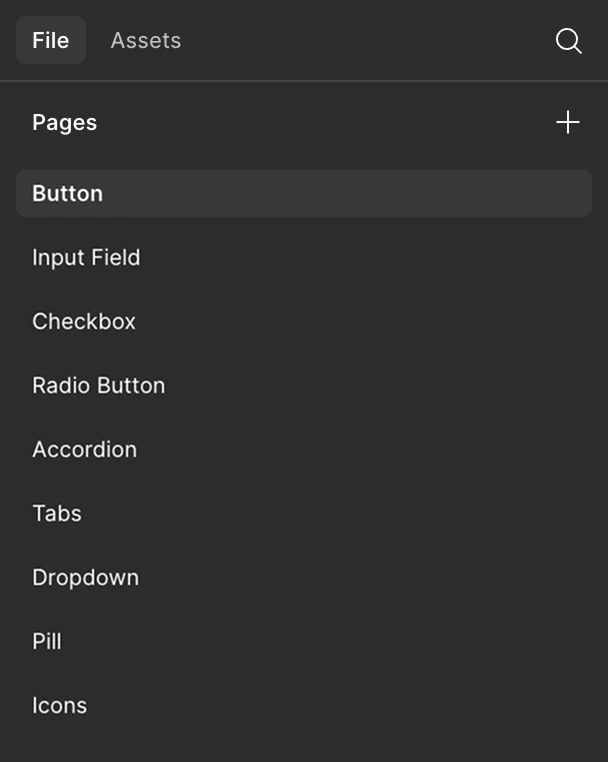Open the Dropdown page
The height and width of the screenshot is (762, 608).
point(85,577)
